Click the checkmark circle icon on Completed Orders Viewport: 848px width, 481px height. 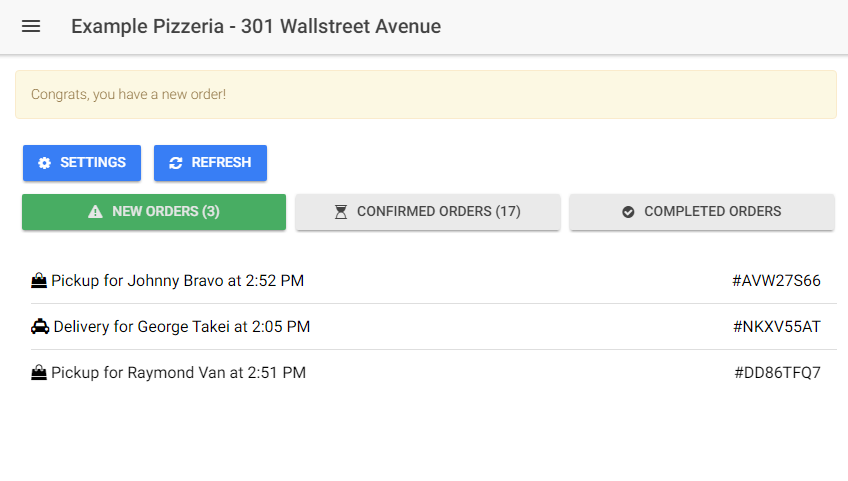tap(628, 212)
